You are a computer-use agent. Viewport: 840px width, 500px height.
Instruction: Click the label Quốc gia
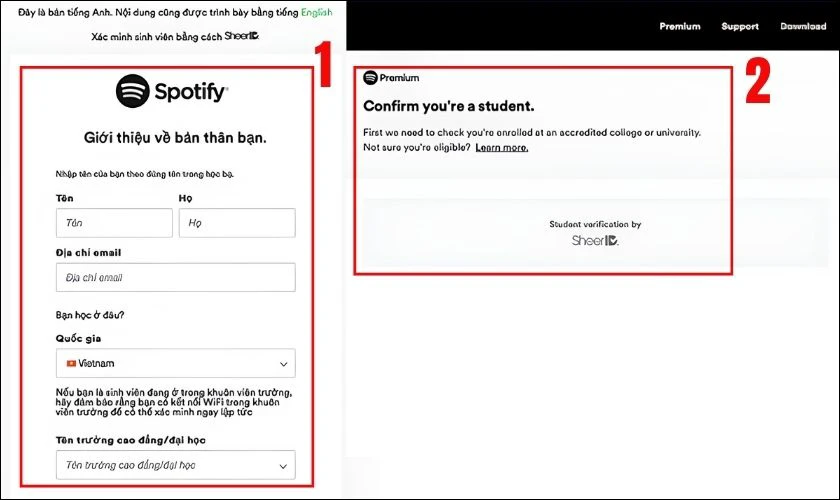click(78, 338)
